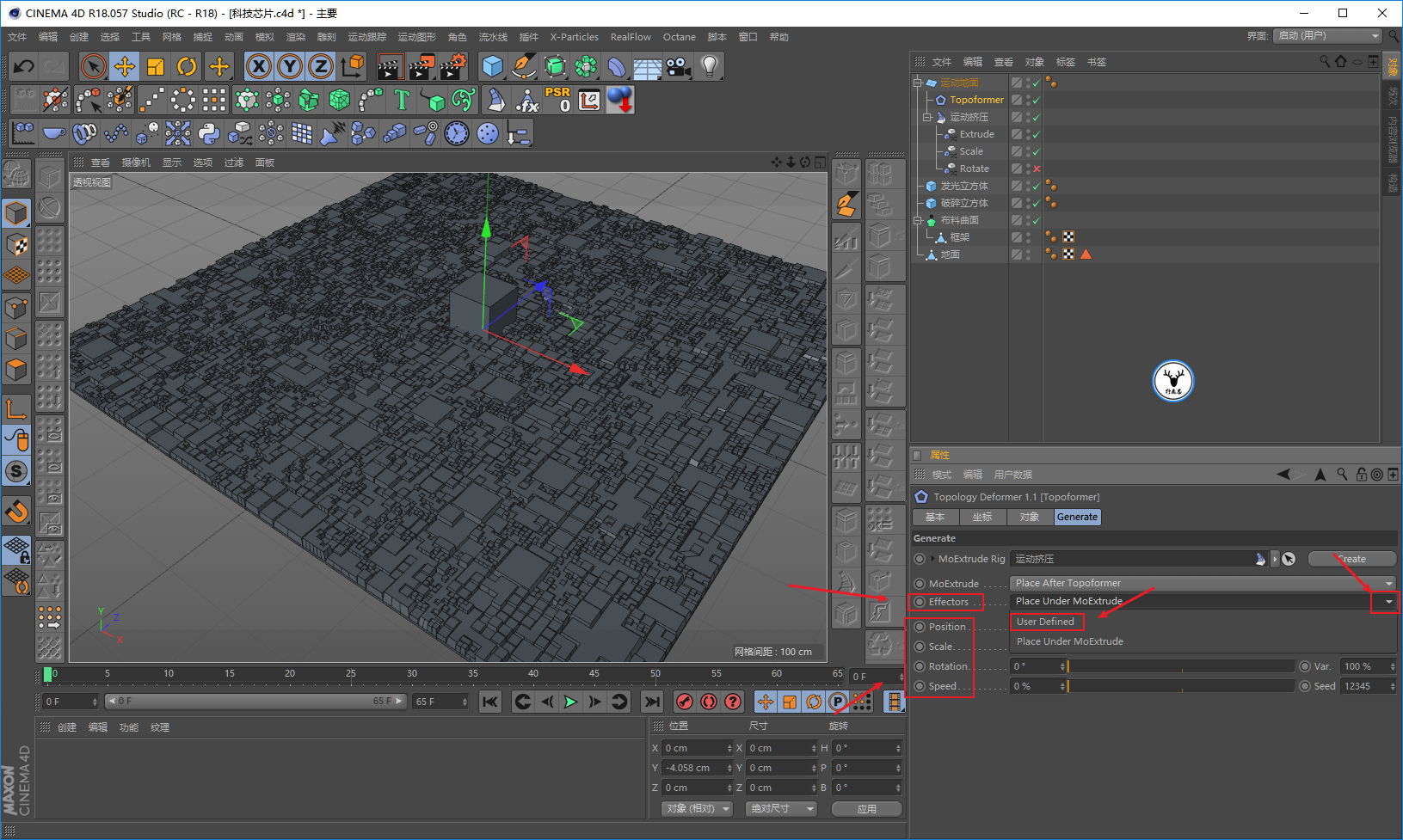Choose Place Under MoExtrude list option
The height and width of the screenshot is (840, 1403).
click(1069, 641)
